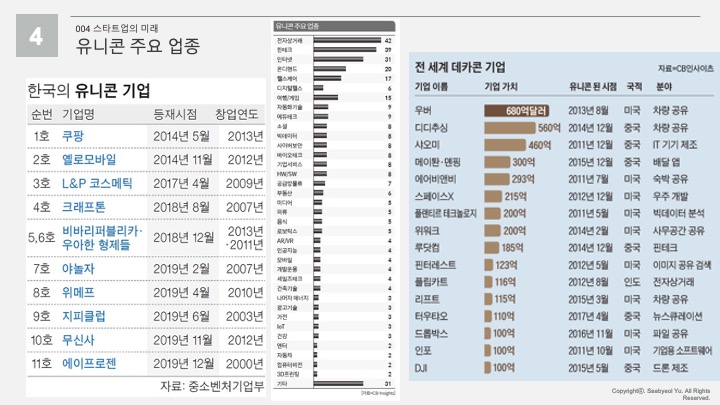Image resolution: width=720 pixels, height=405 pixels.
Task: Click founding year '2003년' in 지피클럽 row
Action: tap(245, 316)
